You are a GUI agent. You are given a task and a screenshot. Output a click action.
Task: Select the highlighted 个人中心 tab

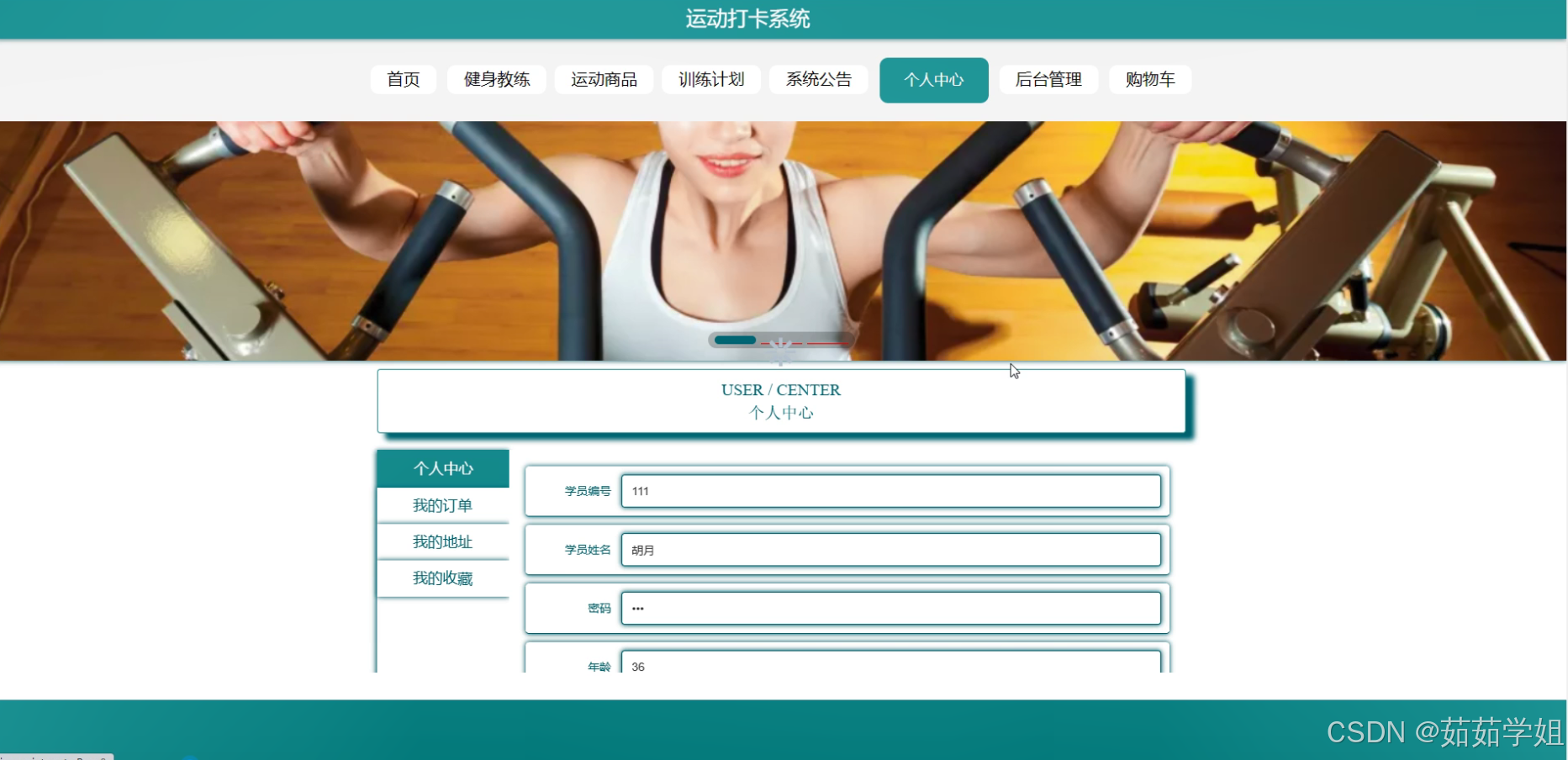pyautogui.click(x=933, y=80)
